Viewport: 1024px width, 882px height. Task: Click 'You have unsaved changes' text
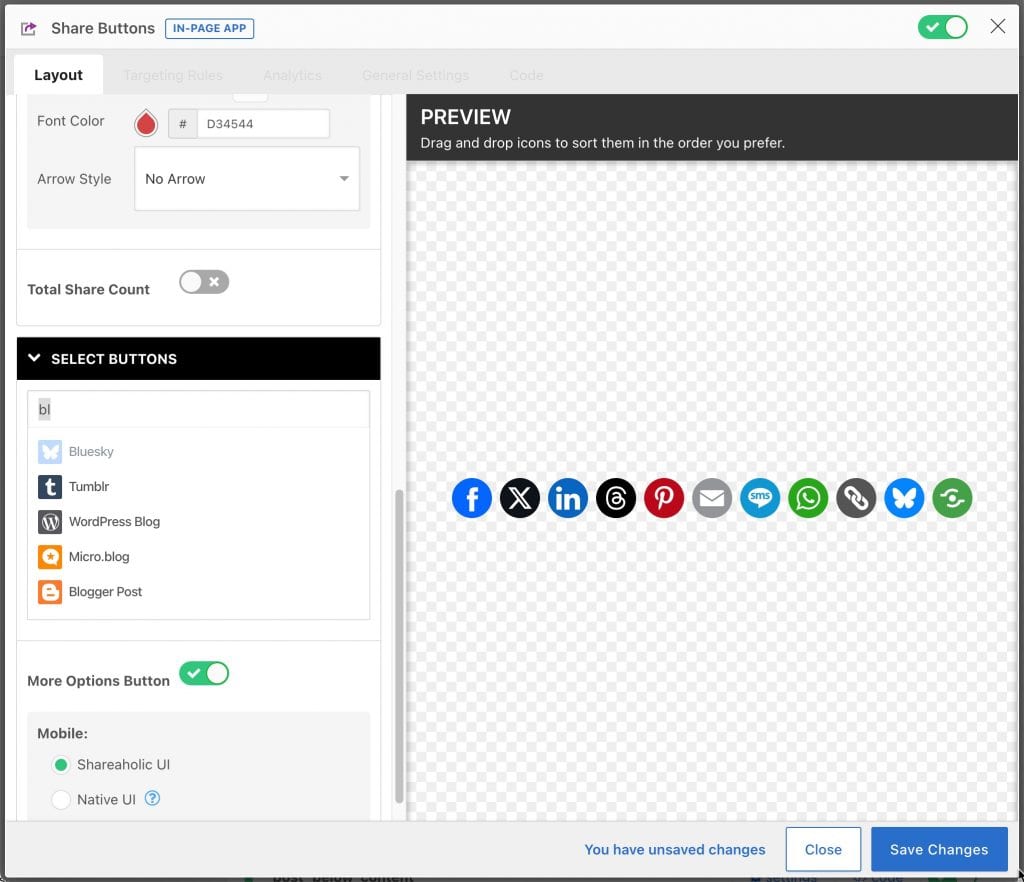tap(675, 849)
